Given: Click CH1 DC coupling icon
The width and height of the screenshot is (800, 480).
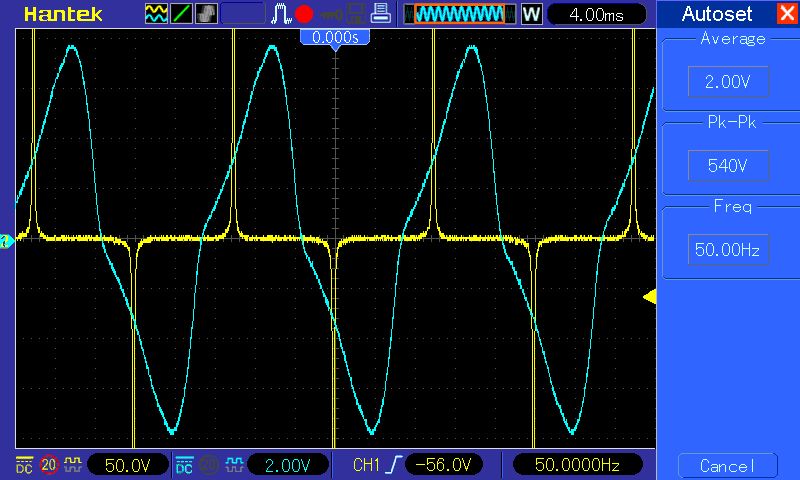Looking at the screenshot, I should (24, 465).
